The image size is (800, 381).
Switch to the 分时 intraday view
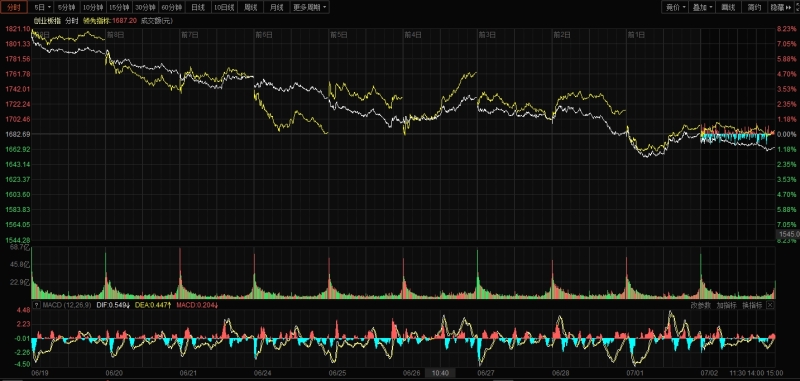point(13,7)
